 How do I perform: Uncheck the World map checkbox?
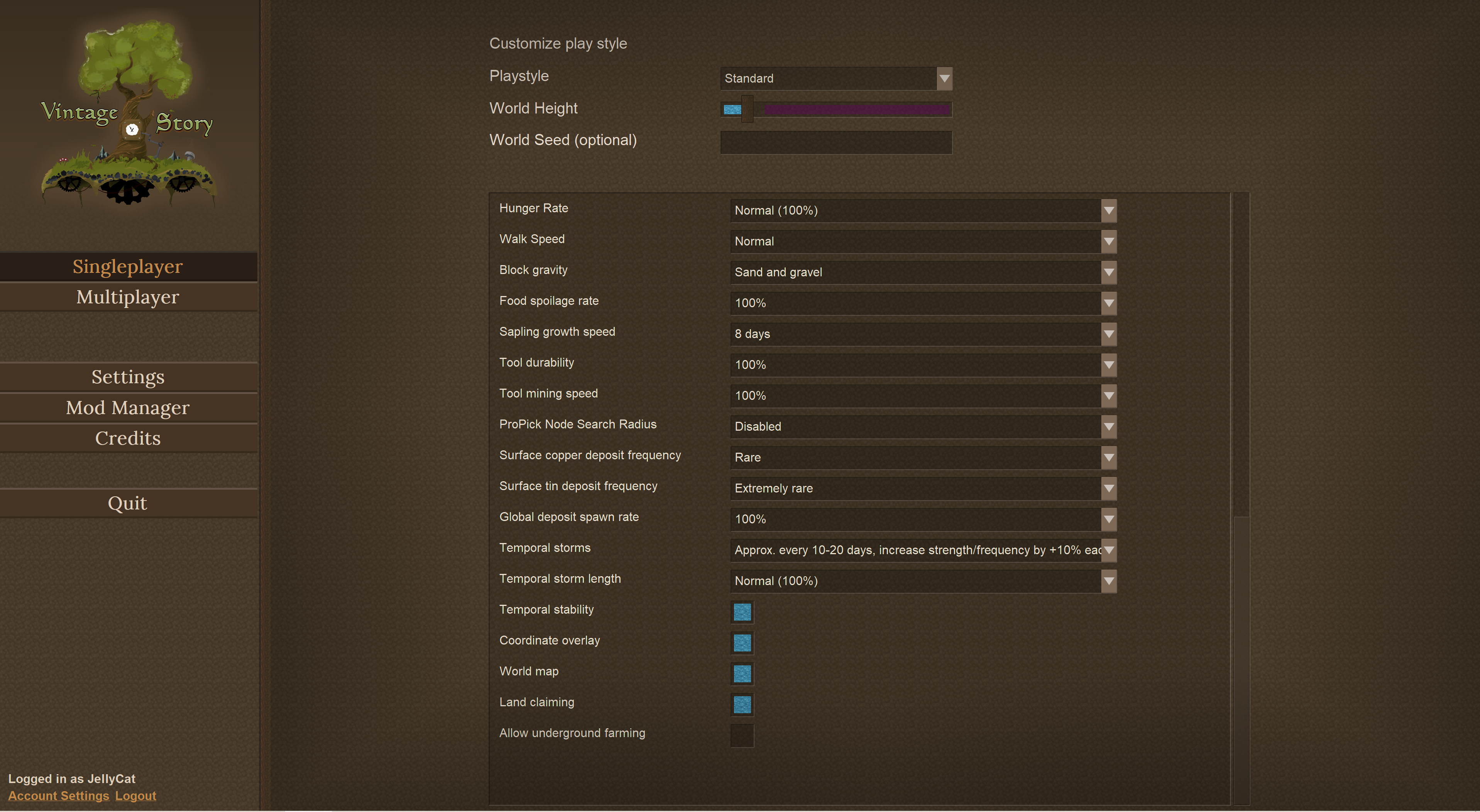click(742, 673)
